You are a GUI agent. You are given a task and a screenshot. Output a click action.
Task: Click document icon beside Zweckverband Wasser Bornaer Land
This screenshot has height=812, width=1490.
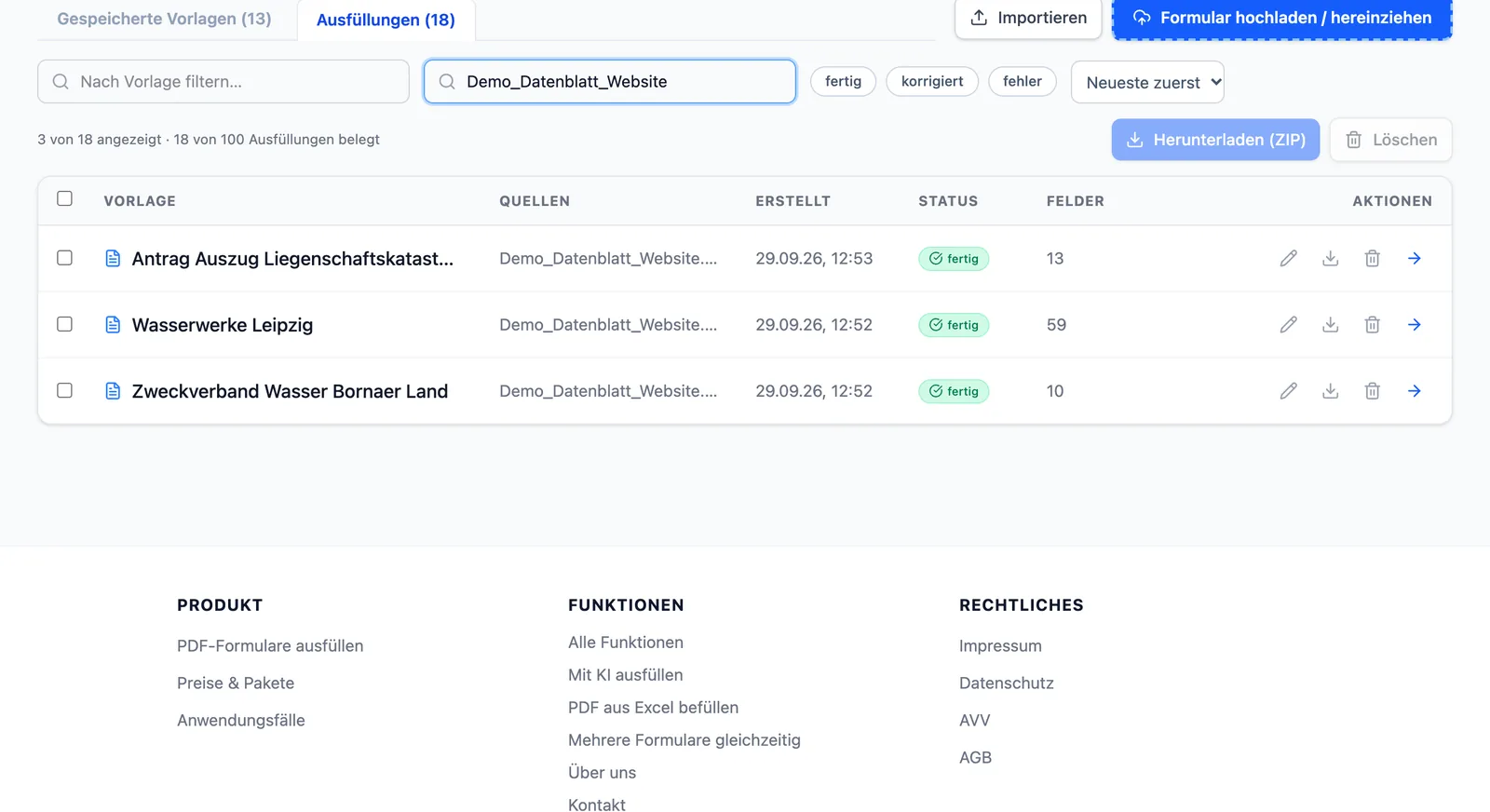pyautogui.click(x=113, y=391)
